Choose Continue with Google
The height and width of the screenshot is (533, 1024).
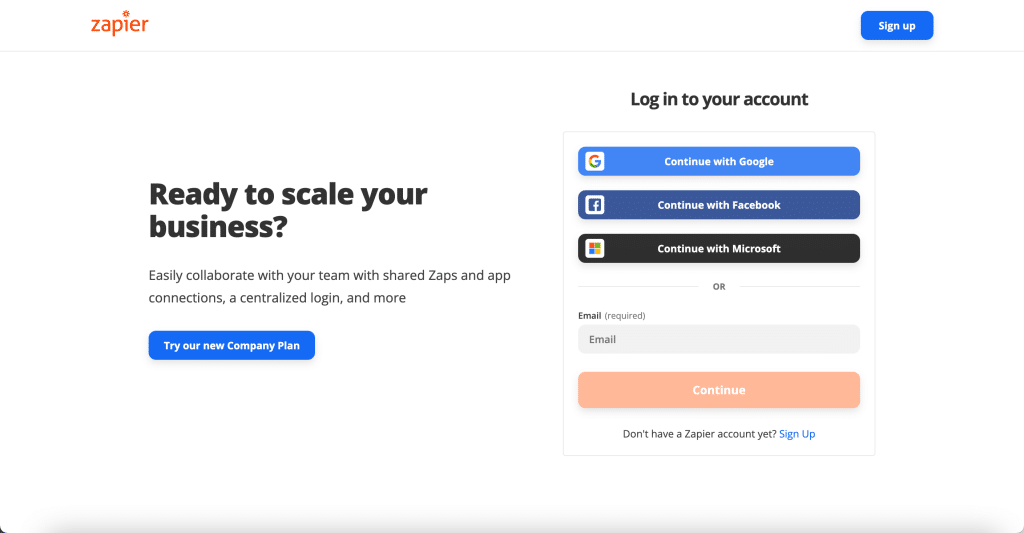point(718,161)
